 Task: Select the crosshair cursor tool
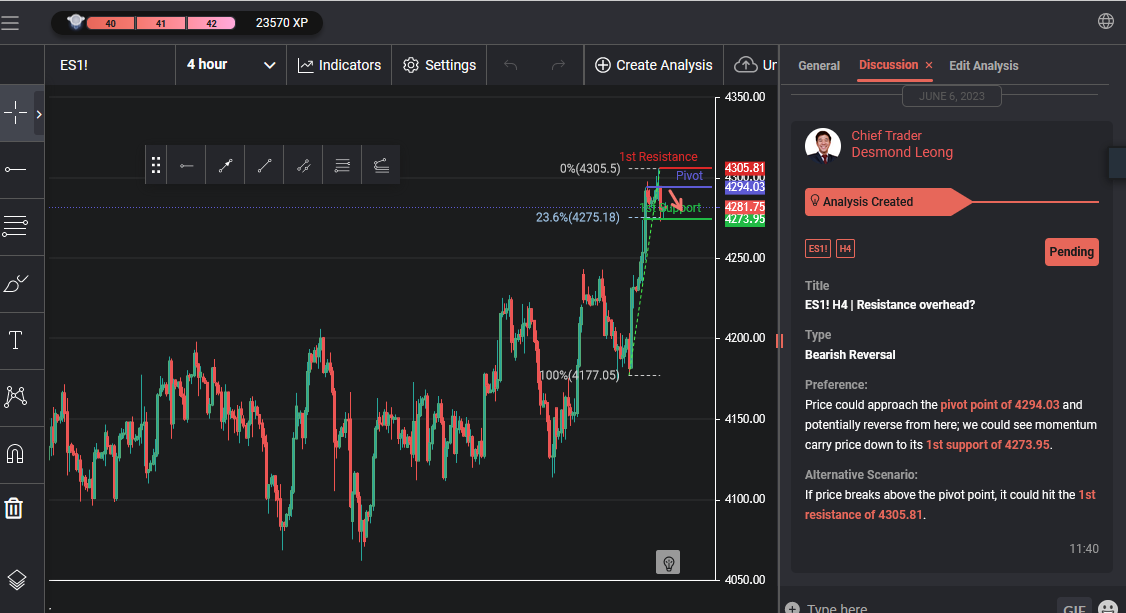tap(15, 113)
